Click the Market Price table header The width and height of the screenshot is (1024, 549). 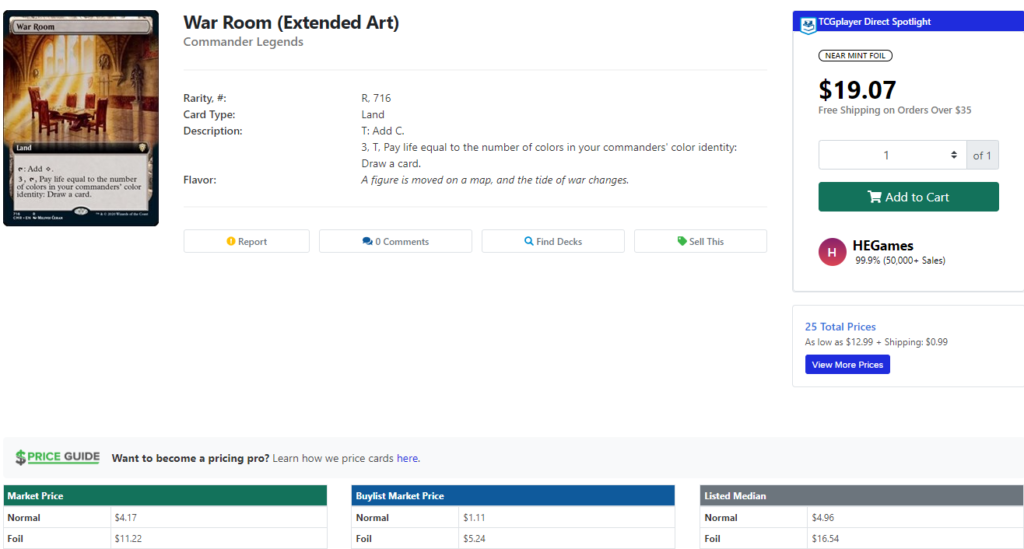[x=165, y=495]
